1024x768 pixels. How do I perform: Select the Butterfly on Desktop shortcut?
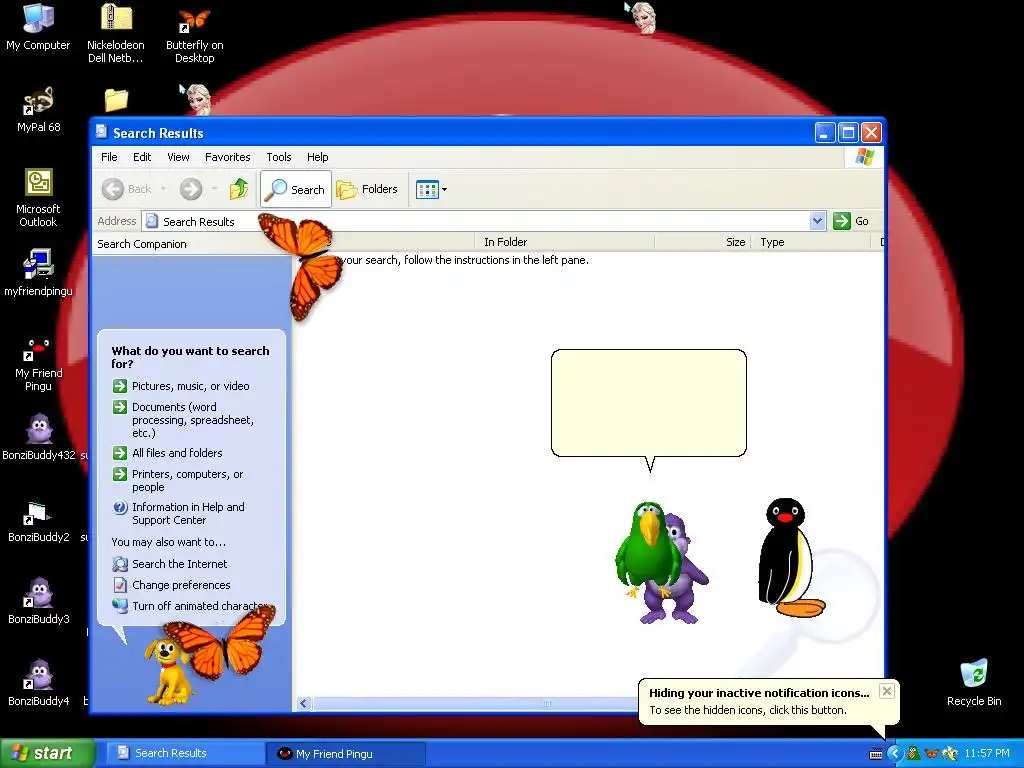(194, 36)
